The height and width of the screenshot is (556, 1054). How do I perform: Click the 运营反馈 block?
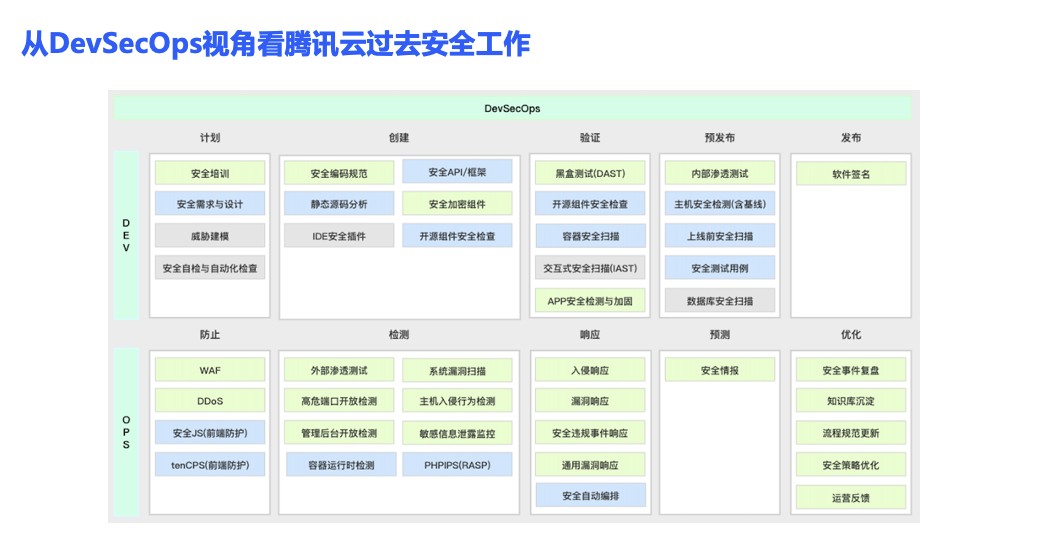tap(851, 497)
